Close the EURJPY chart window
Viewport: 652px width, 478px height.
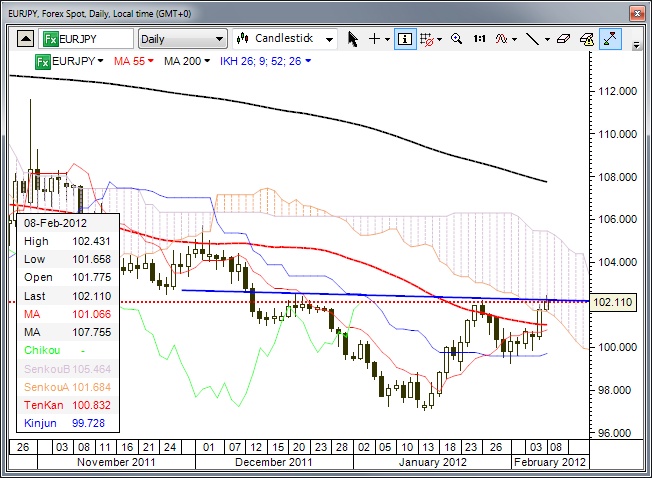637,13
